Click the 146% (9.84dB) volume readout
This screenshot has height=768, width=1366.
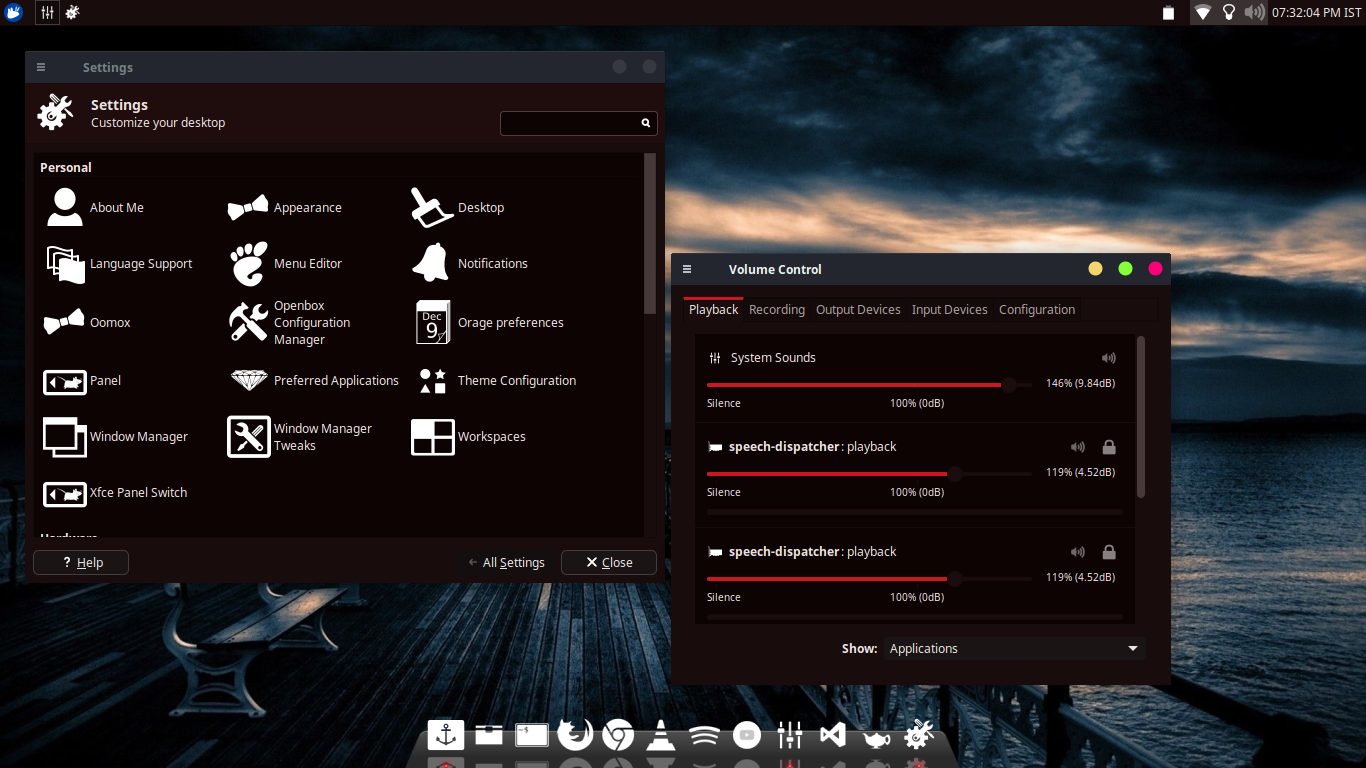click(x=1081, y=384)
